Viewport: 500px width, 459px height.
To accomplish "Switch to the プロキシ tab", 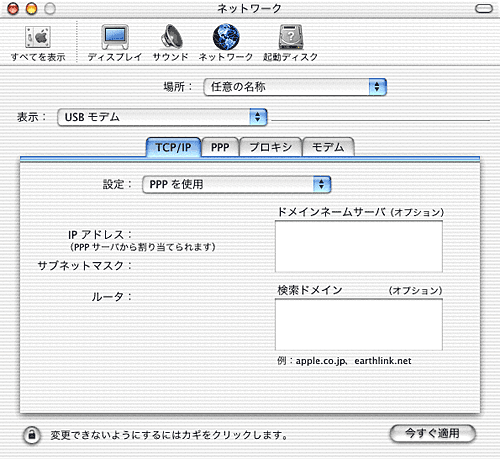I will point(271,147).
